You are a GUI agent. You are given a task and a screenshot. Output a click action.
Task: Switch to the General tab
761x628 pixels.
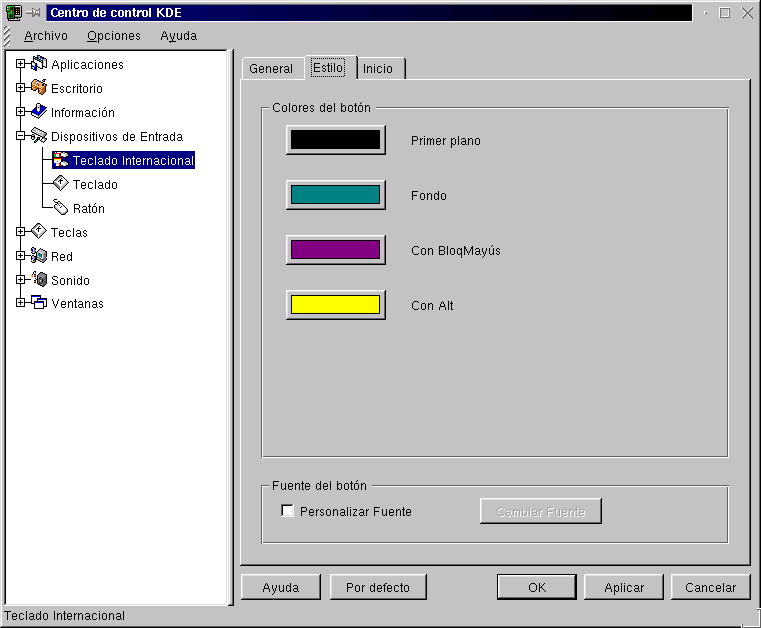[271, 69]
